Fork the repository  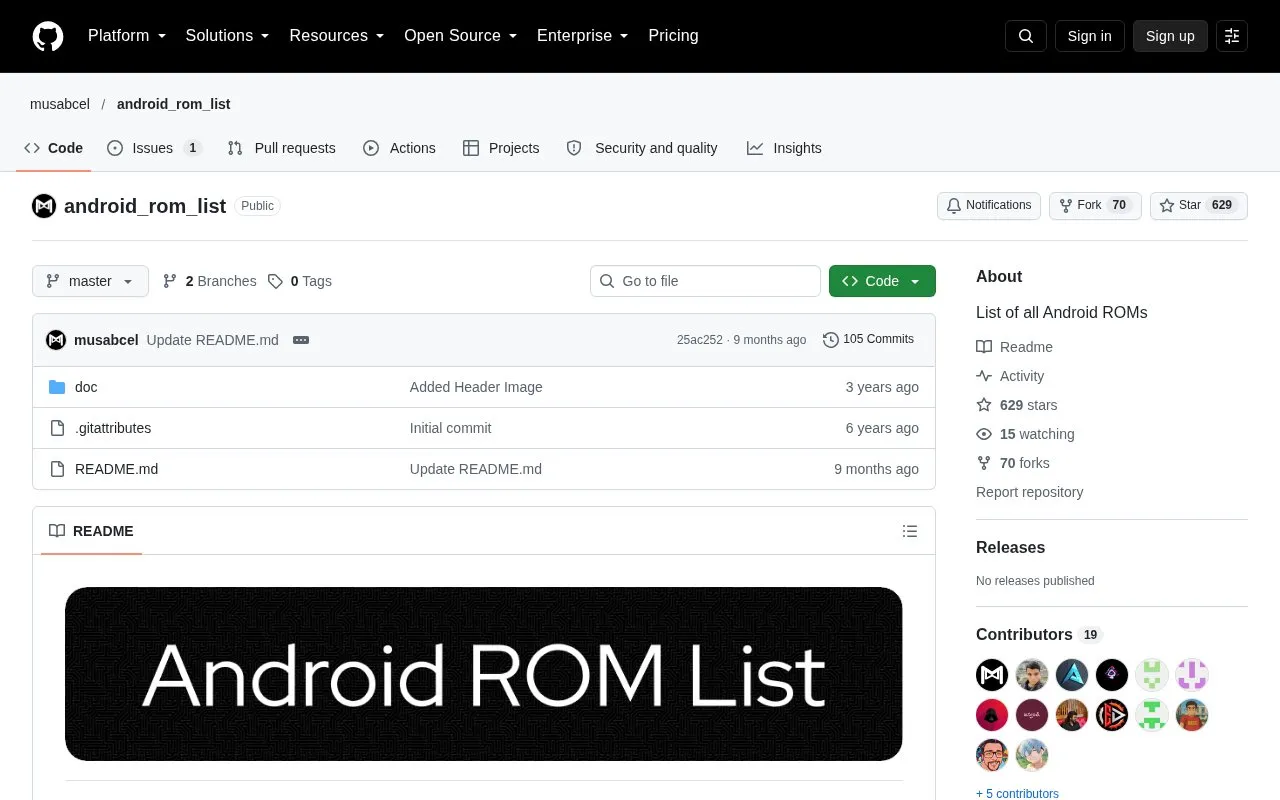coord(1095,206)
